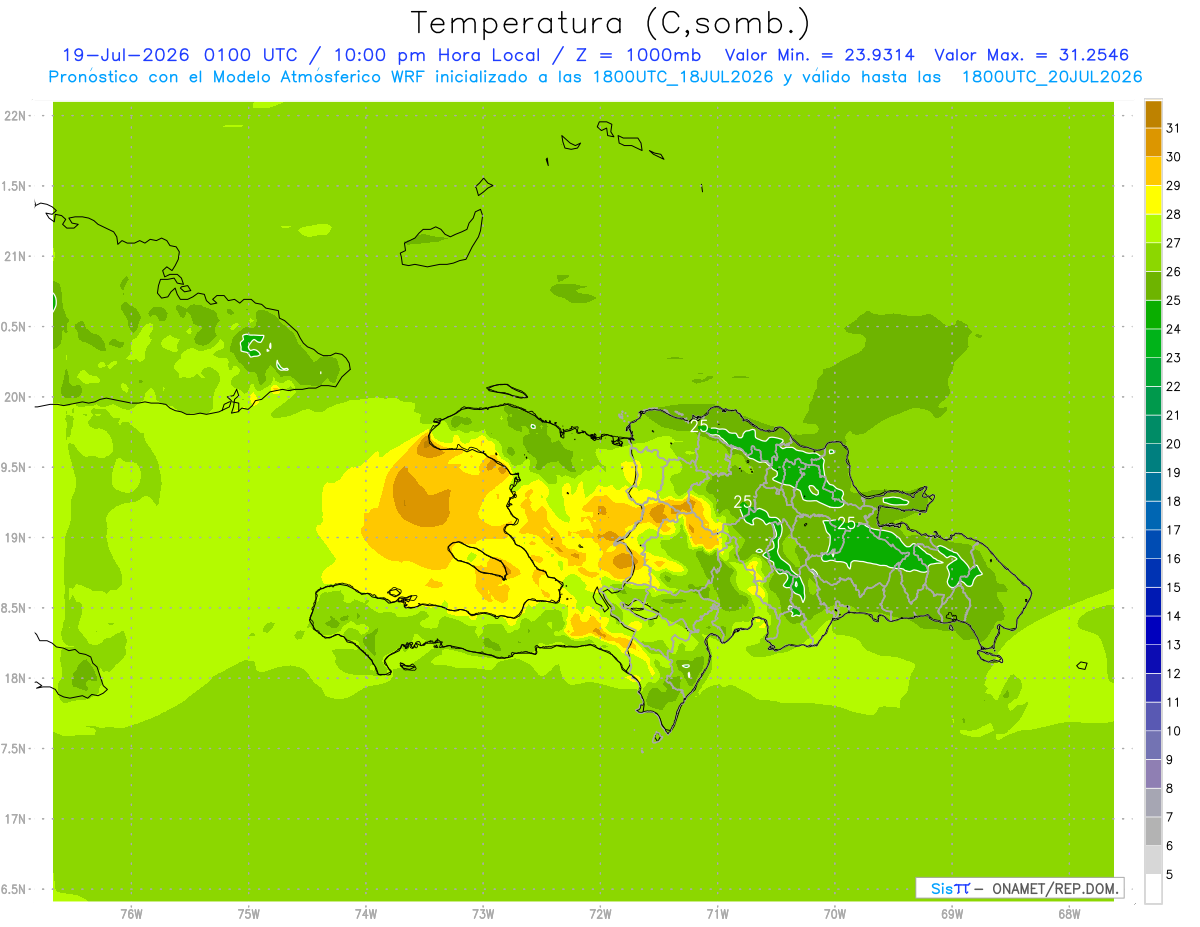Screen dimensions: 1200x927
Task: Click the longitude axis label "74W"
Action: tap(366, 914)
